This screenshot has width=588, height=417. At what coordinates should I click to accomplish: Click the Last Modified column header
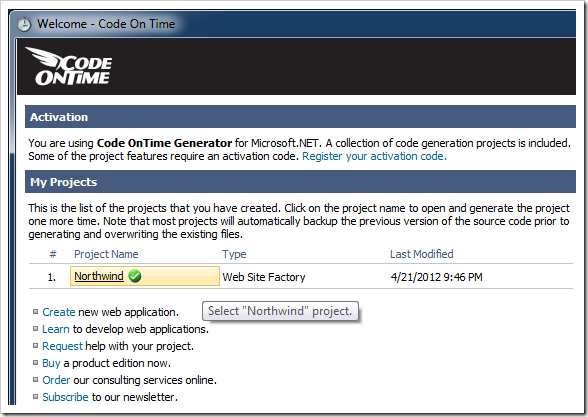coord(422,254)
